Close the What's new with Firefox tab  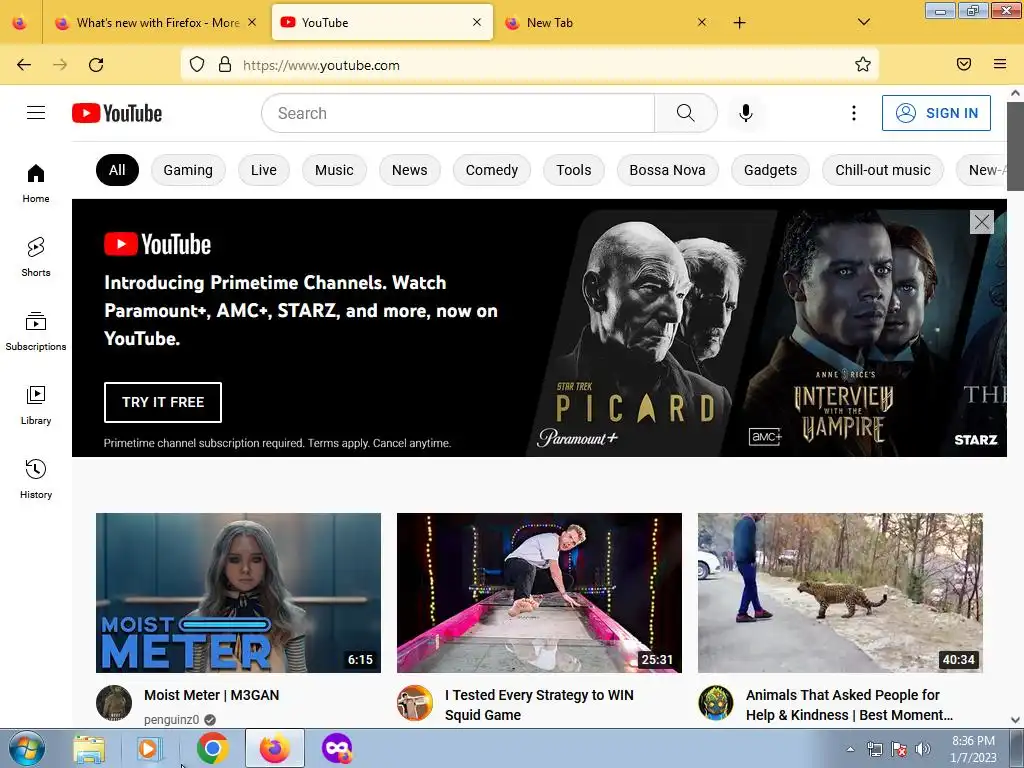click(x=252, y=22)
